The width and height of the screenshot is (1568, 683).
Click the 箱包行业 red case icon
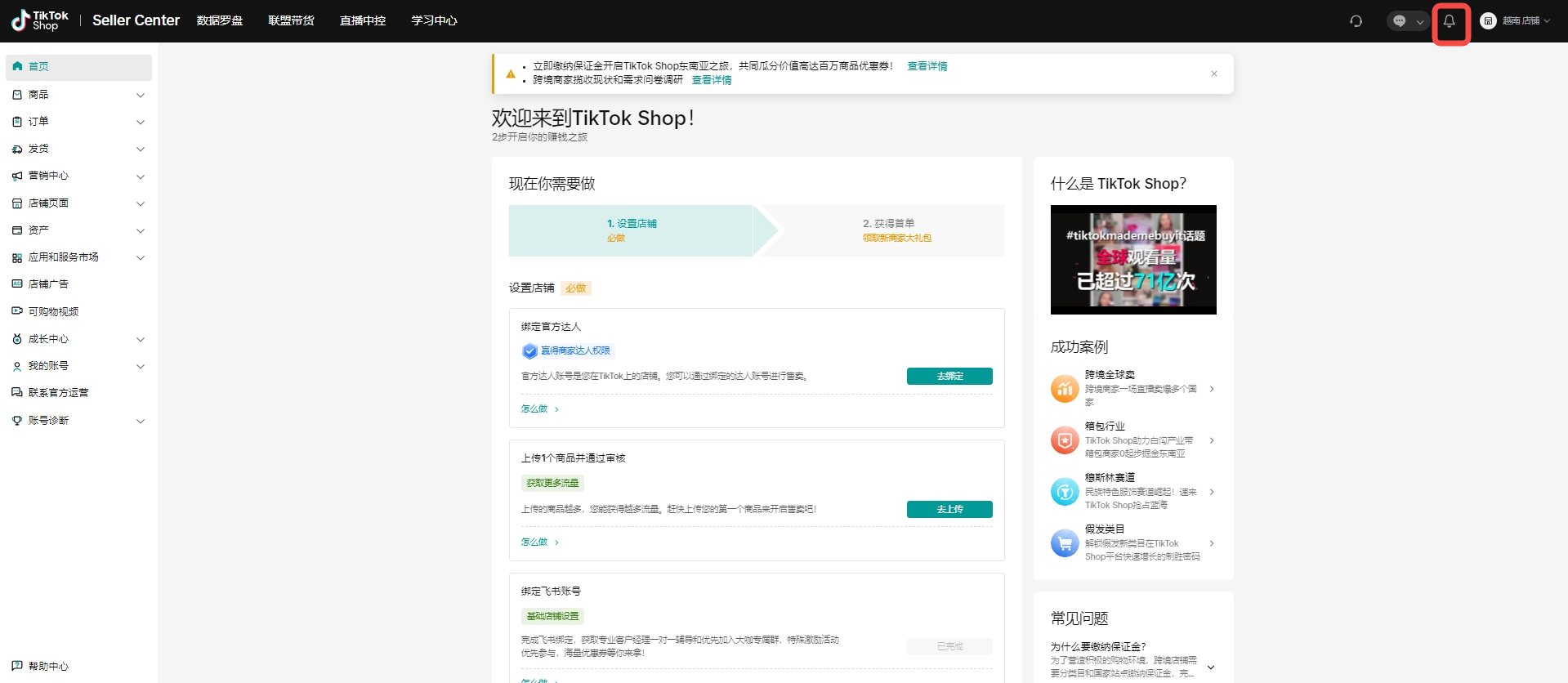[x=1064, y=440]
